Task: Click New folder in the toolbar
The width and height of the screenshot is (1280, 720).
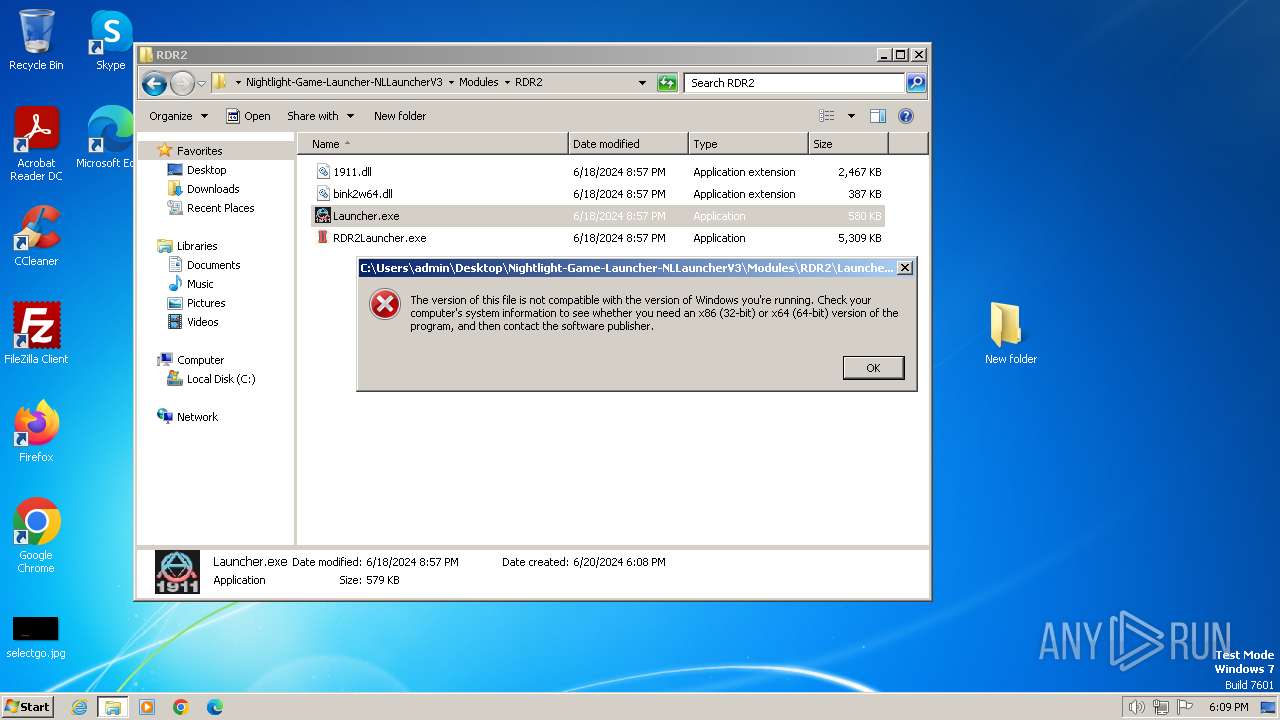Action: (x=400, y=116)
